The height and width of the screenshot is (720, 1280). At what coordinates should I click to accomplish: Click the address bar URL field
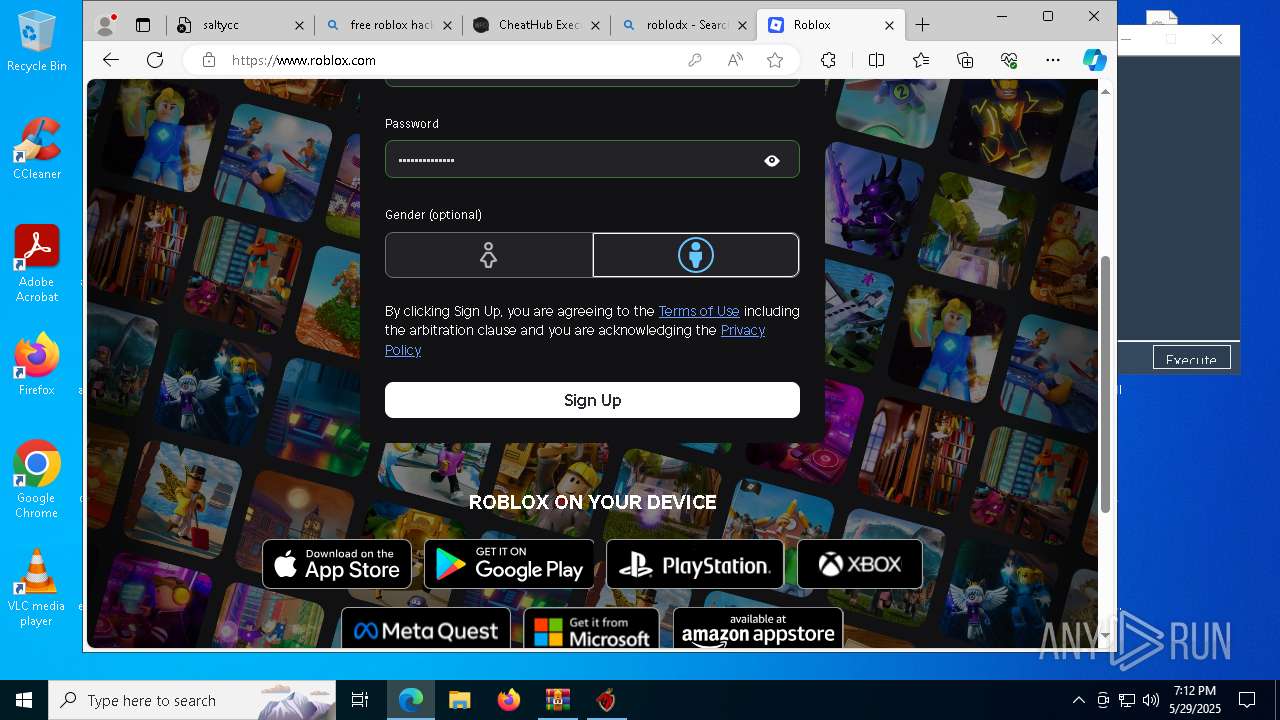tap(450, 60)
